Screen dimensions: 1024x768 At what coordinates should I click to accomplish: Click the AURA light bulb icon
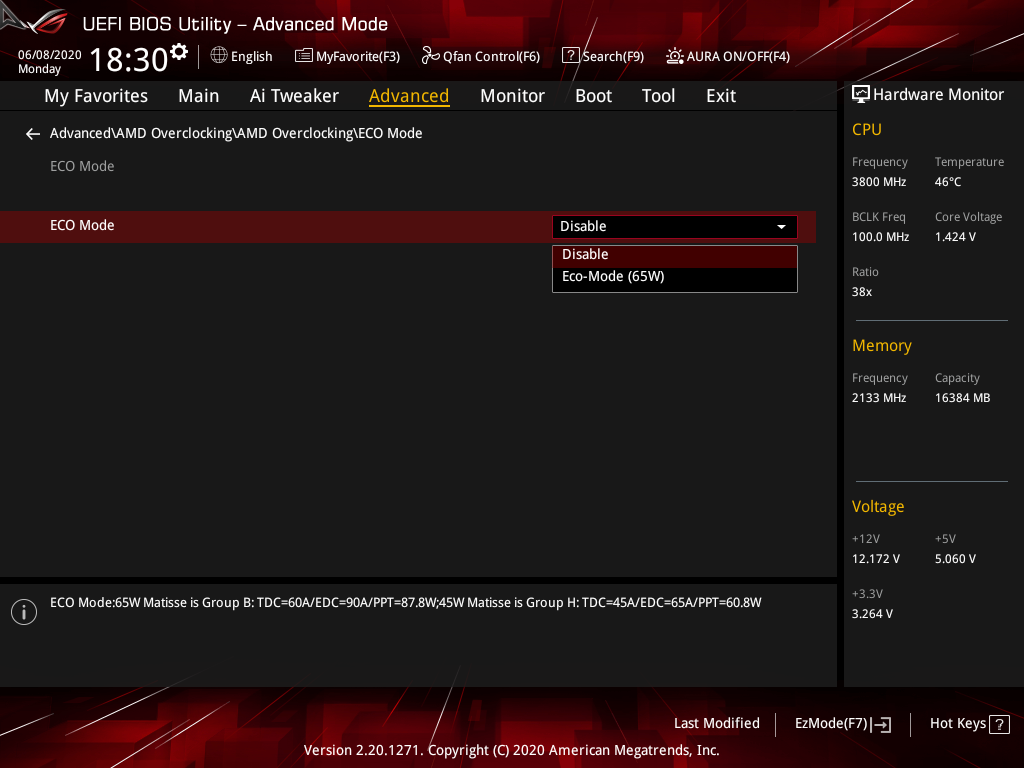click(x=675, y=56)
